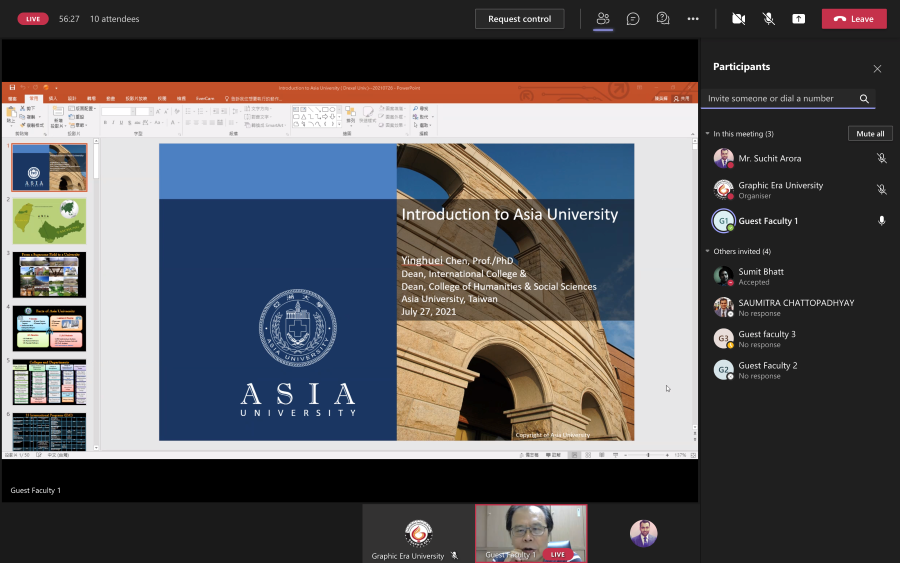The width and height of the screenshot is (900, 563).
Task: Open the meeting chat icon
Action: [x=633, y=18]
